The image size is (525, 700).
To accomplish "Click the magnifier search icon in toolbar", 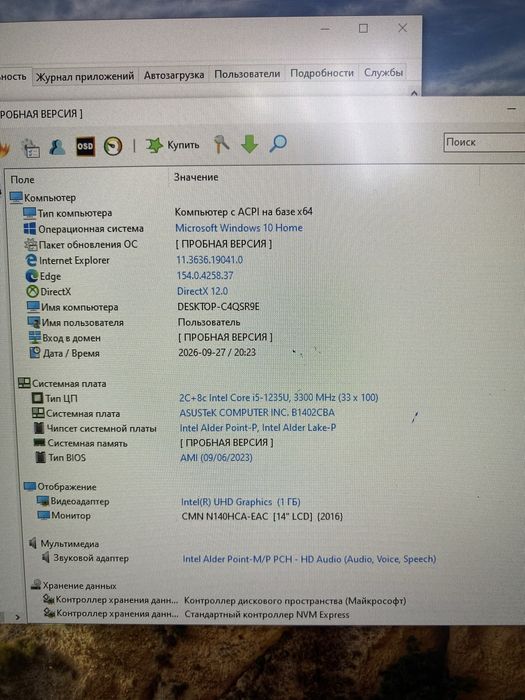I will click(278, 144).
